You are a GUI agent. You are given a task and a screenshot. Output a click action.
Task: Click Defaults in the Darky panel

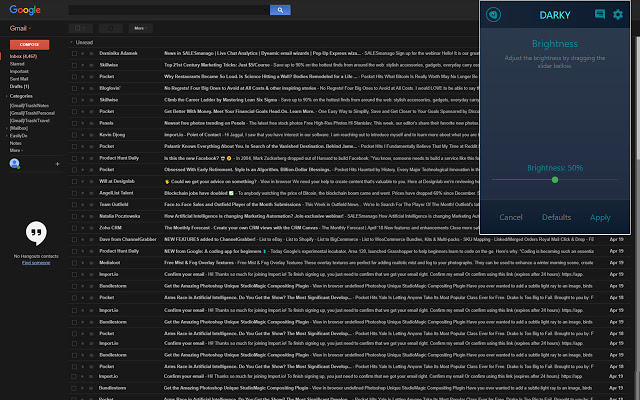tap(556, 218)
